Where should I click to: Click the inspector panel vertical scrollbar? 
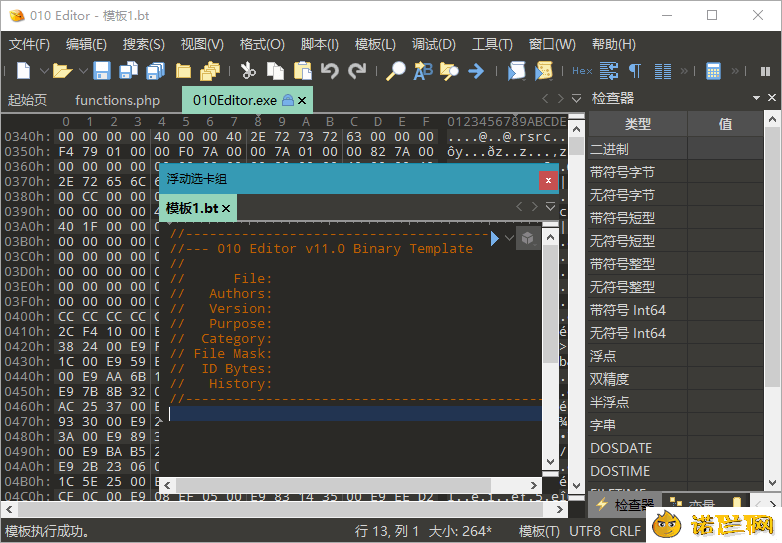[x=772, y=302]
